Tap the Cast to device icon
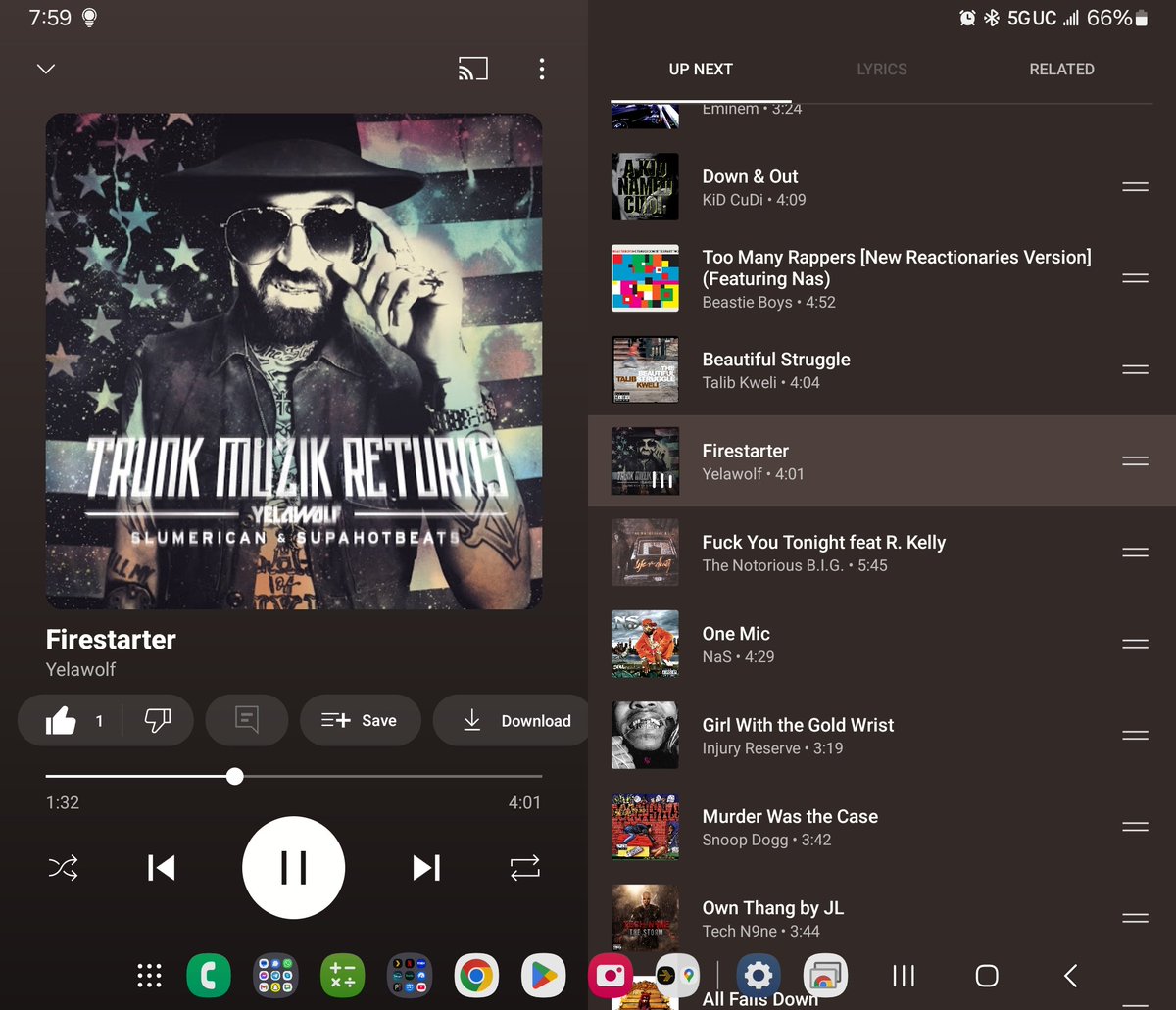The height and width of the screenshot is (1010, 1176). tap(473, 69)
